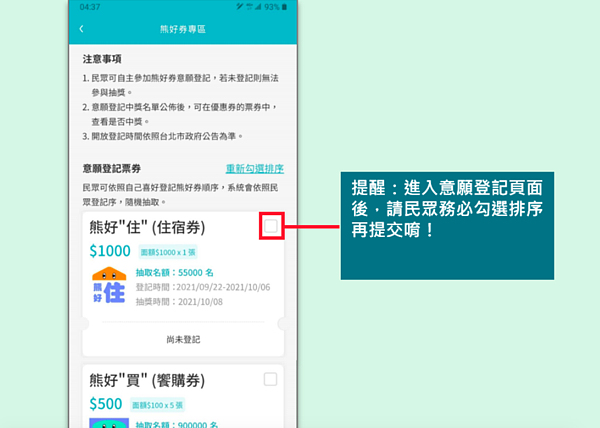Click the $1000 price text
The image size is (600, 428).
(x=110, y=251)
